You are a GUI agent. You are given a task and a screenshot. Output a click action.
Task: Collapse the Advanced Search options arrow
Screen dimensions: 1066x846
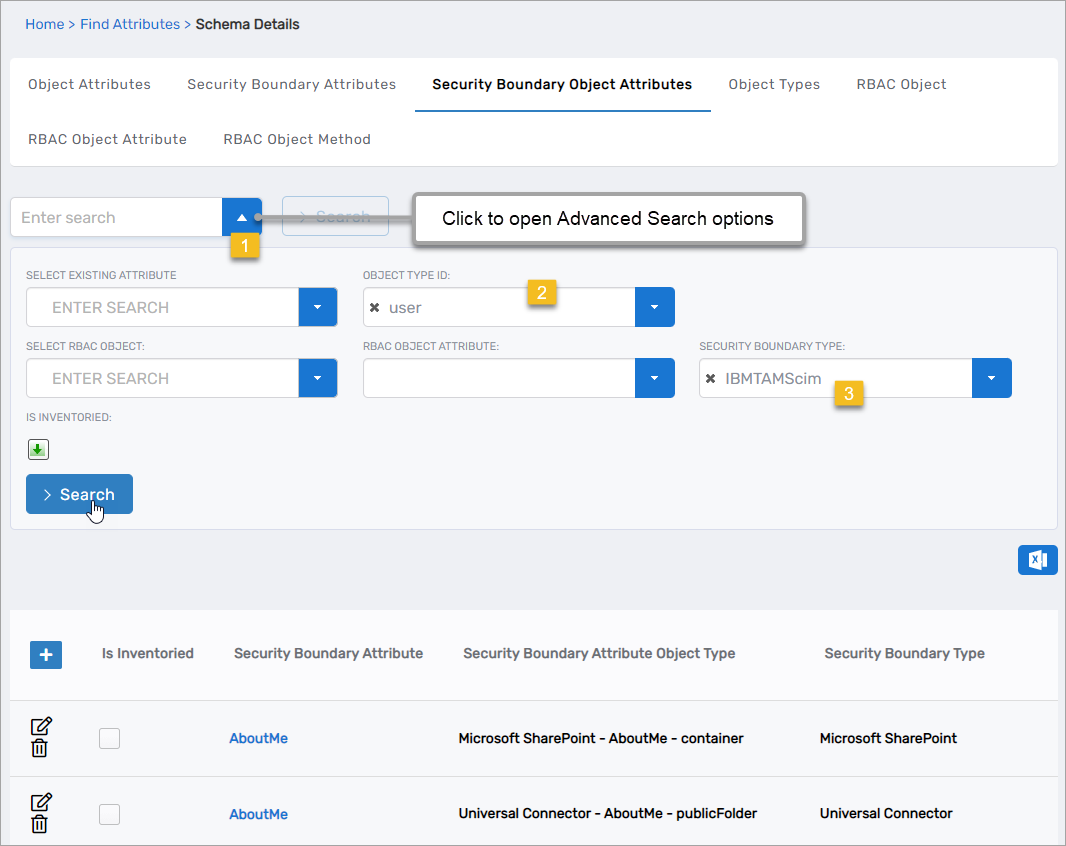point(242,217)
